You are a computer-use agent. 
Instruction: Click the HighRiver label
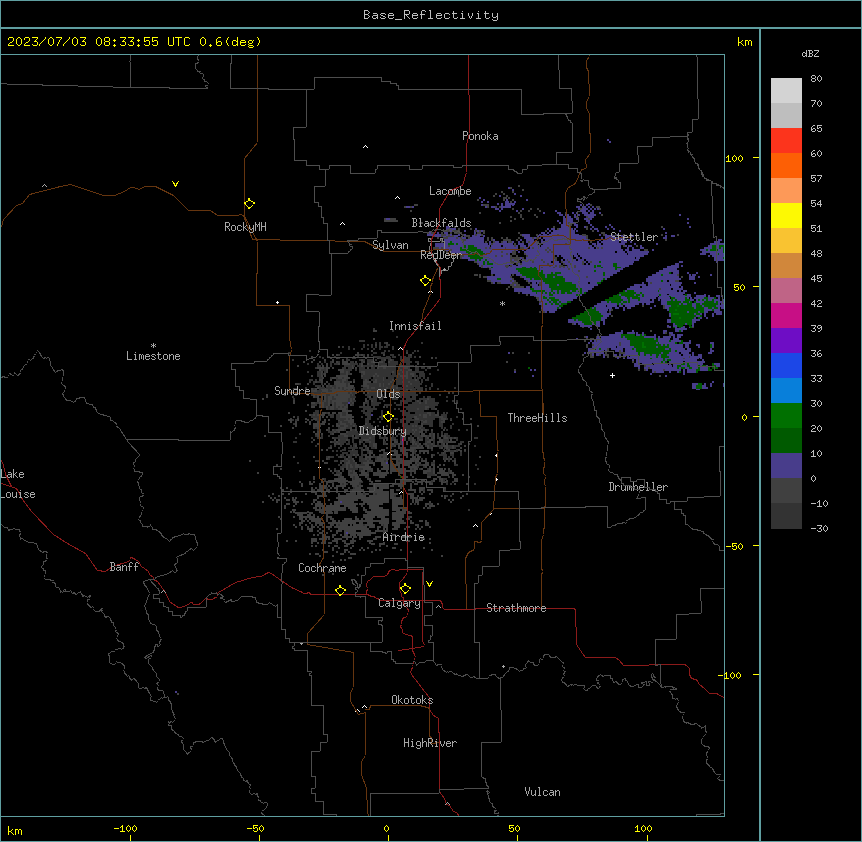pos(430,743)
